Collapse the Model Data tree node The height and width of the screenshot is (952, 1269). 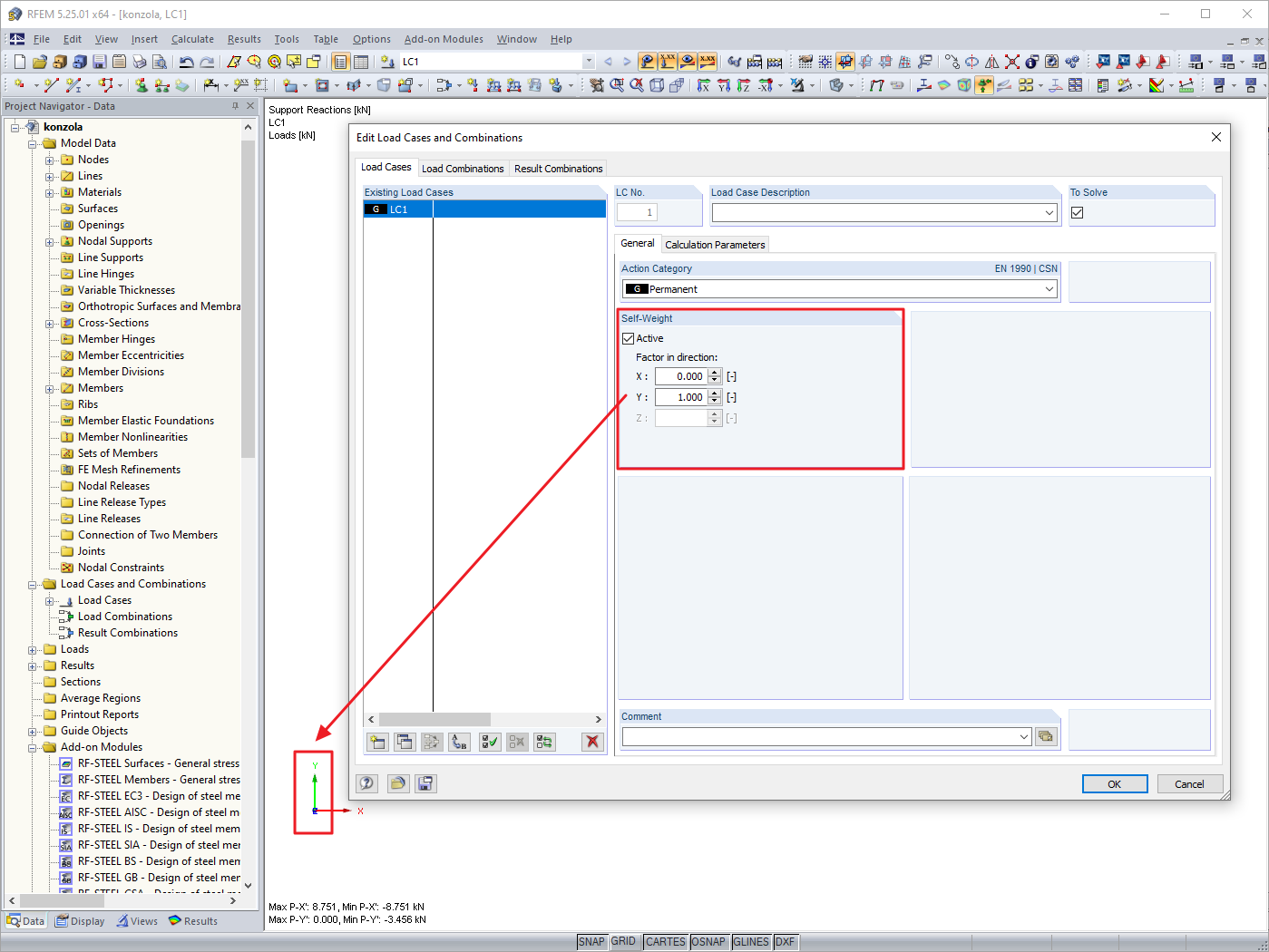33,143
